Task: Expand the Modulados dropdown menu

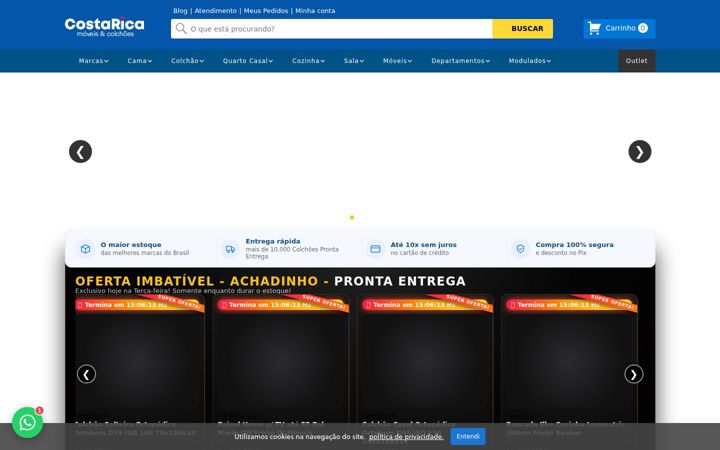Action: [x=530, y=61]
